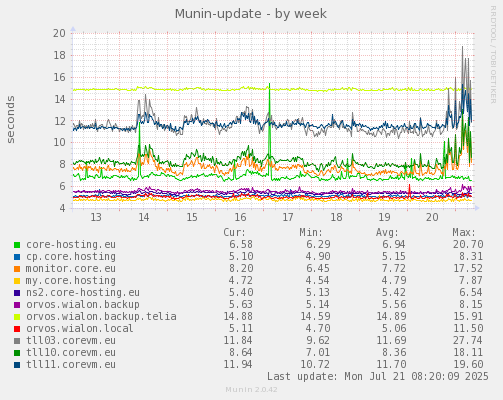The image size is (503, 400).
Task: Click the Avg: column header
Action: coord(387,232)
